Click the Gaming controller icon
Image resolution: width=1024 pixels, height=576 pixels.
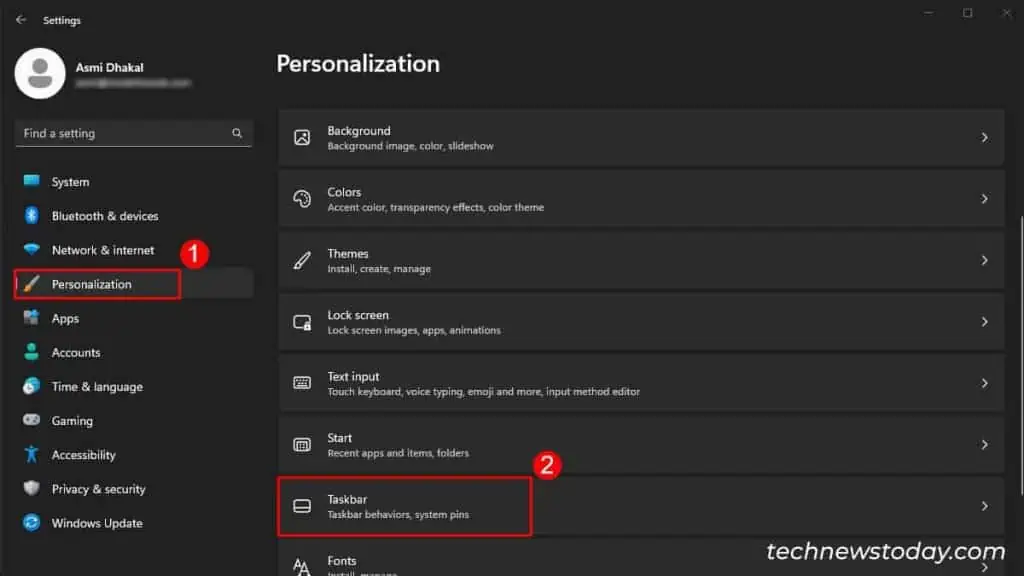coord(31,420)
